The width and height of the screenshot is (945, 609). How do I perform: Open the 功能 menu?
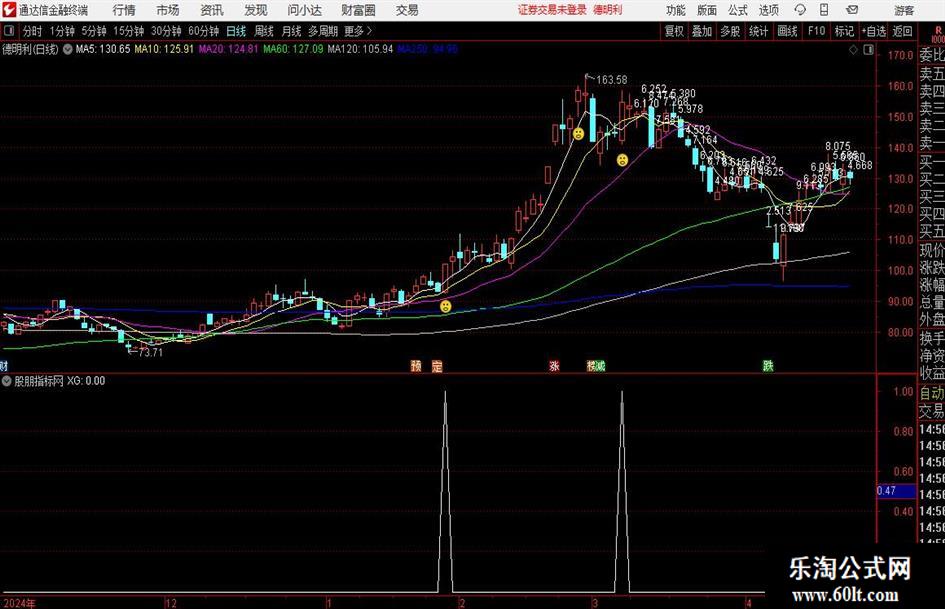676,10
